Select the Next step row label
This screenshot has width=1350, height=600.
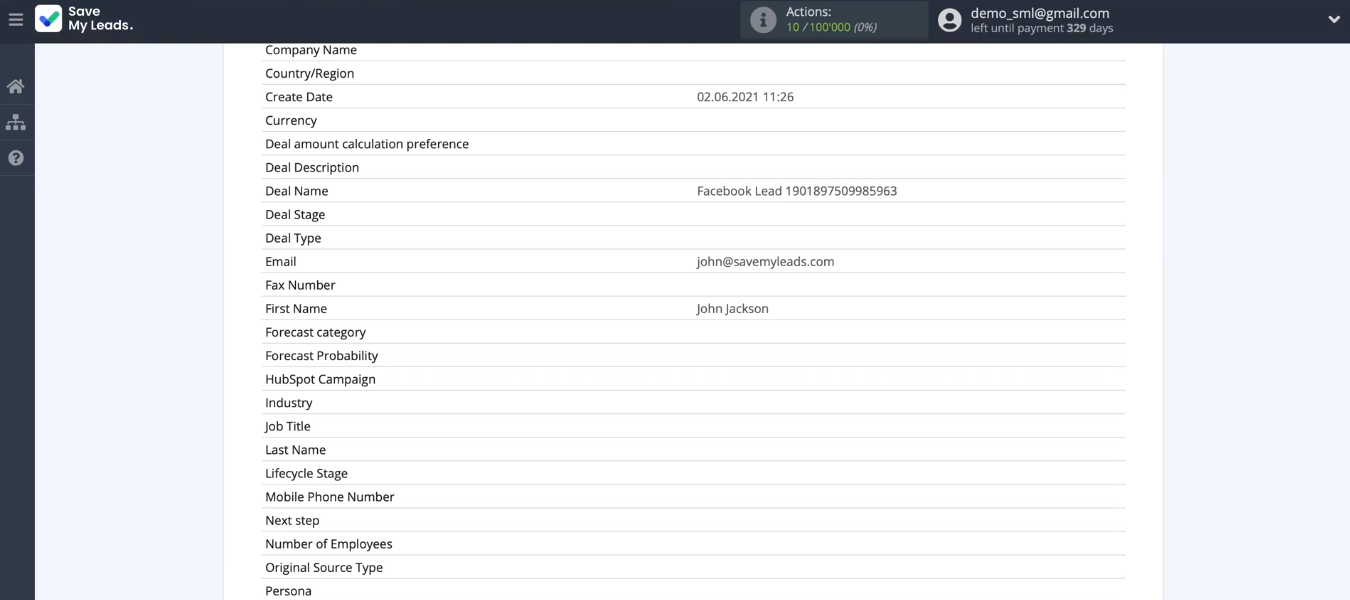[293, 520]
